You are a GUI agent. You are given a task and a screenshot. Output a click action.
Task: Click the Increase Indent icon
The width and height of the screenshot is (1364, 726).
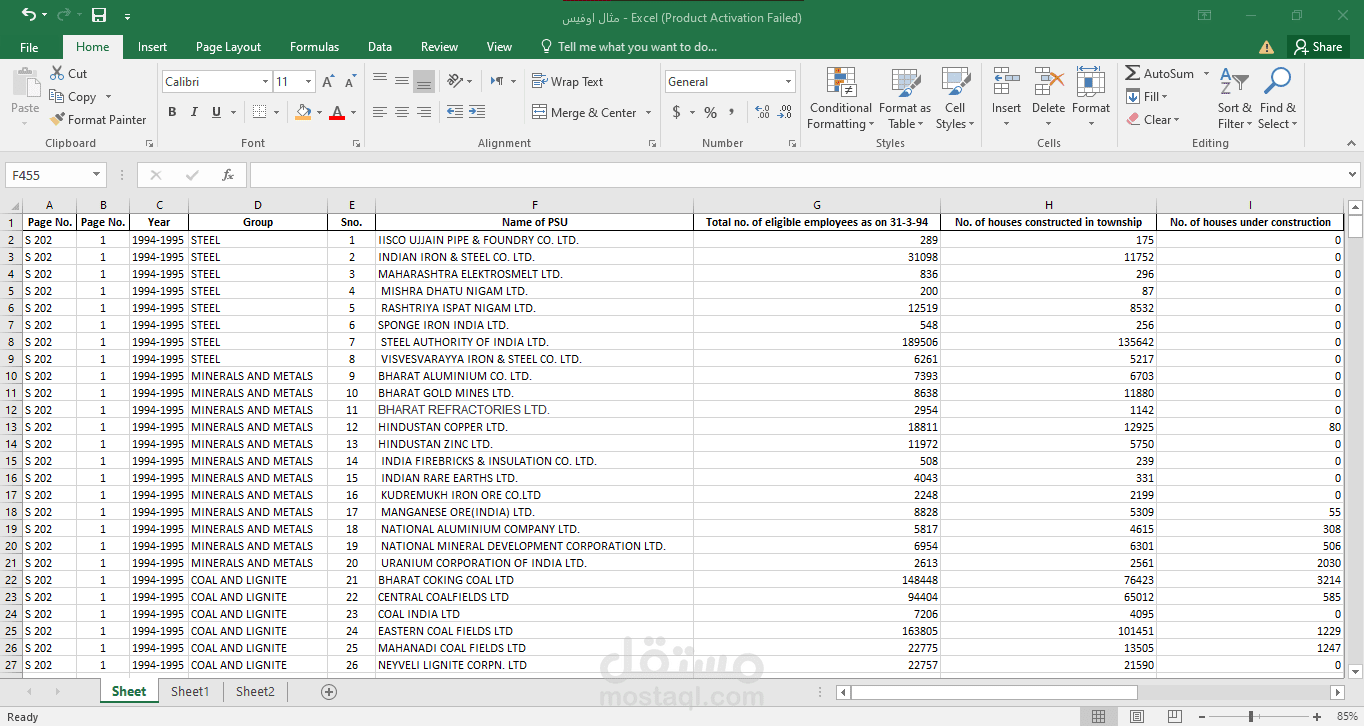pyautogui.click(x=477, y=112)
